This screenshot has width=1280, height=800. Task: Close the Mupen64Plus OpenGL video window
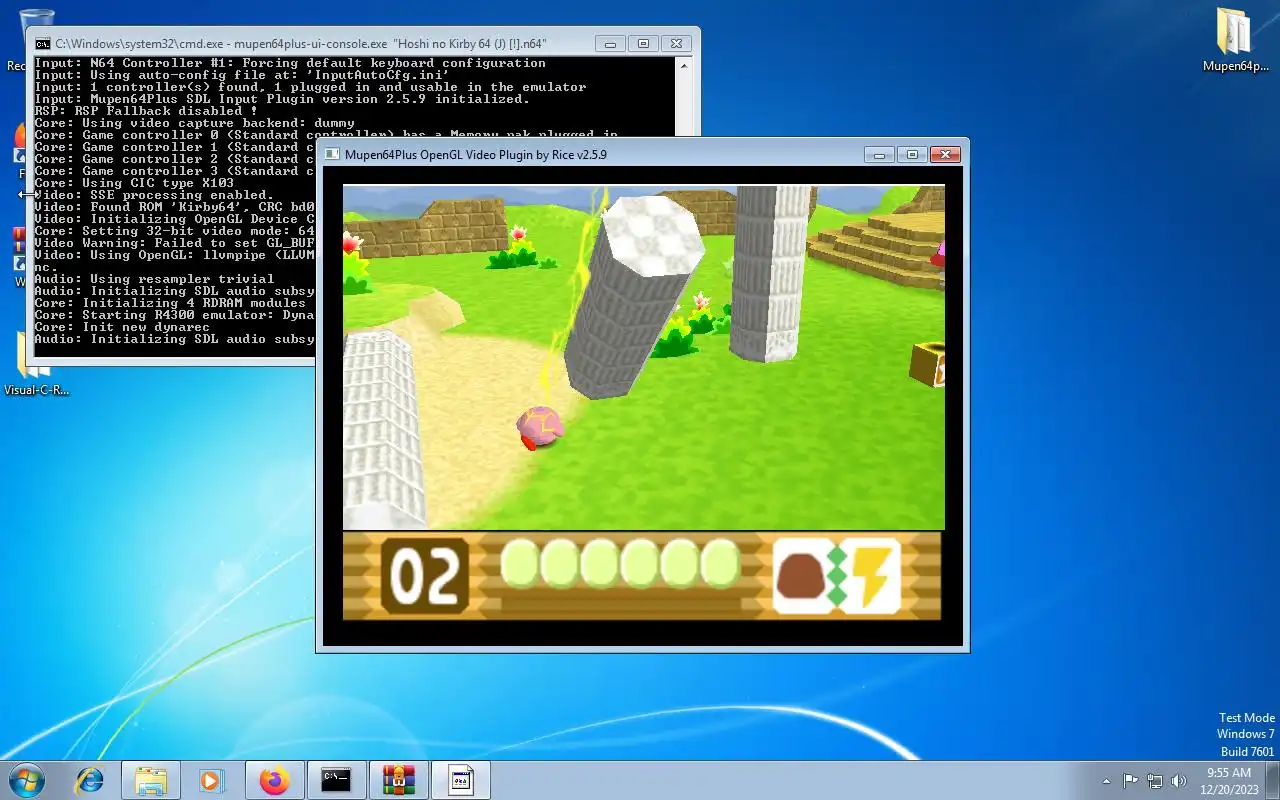945,155
